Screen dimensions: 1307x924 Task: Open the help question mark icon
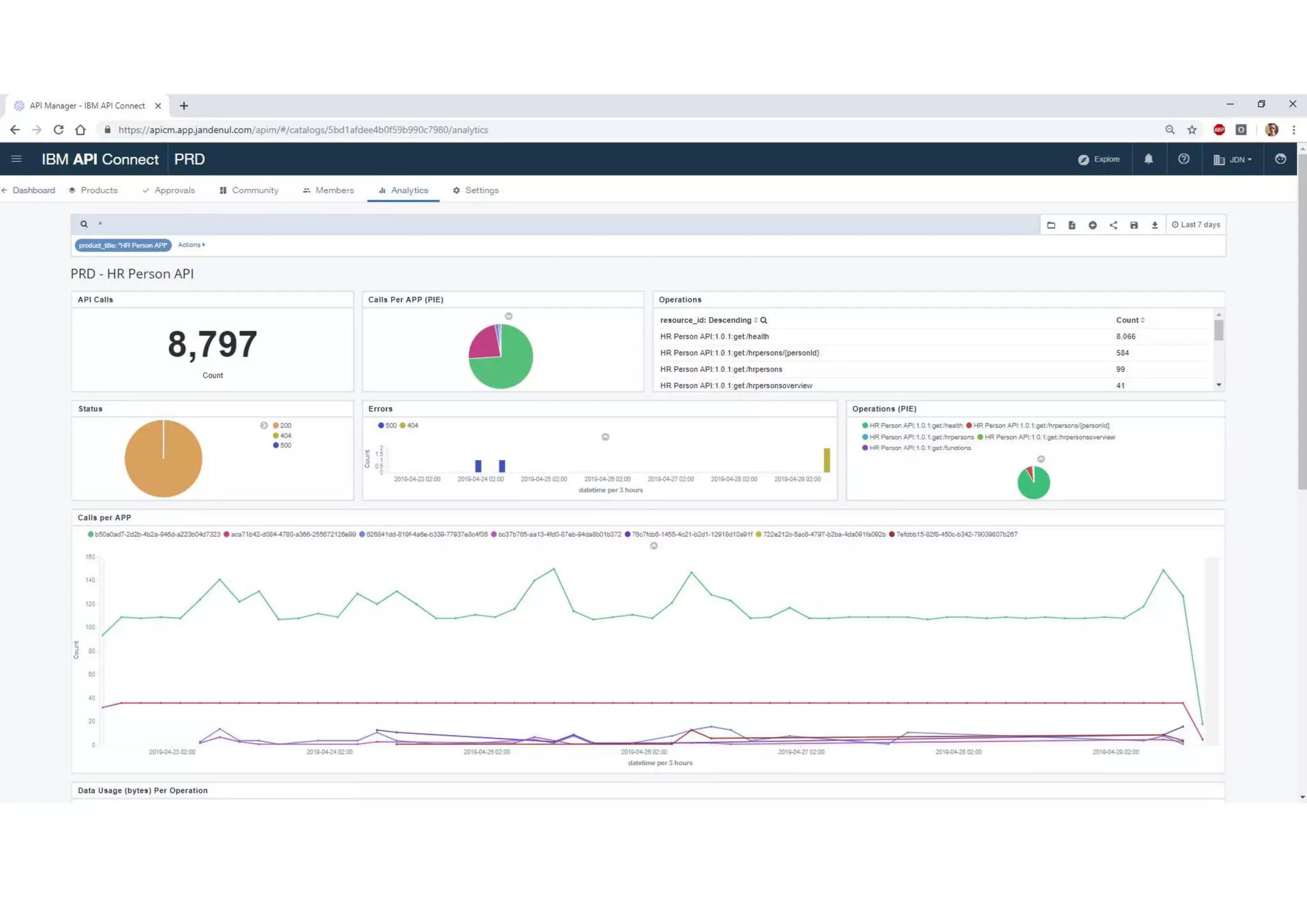click(x=1183, y=159)
